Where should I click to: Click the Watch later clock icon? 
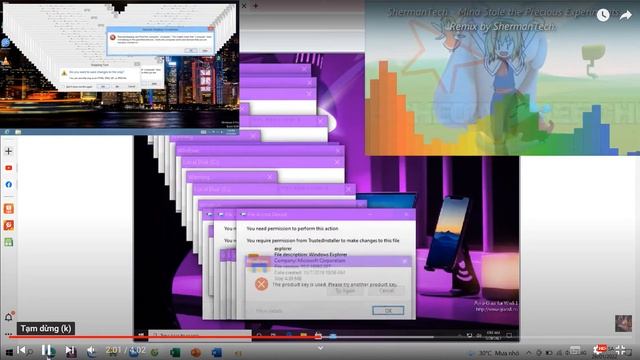603,15
